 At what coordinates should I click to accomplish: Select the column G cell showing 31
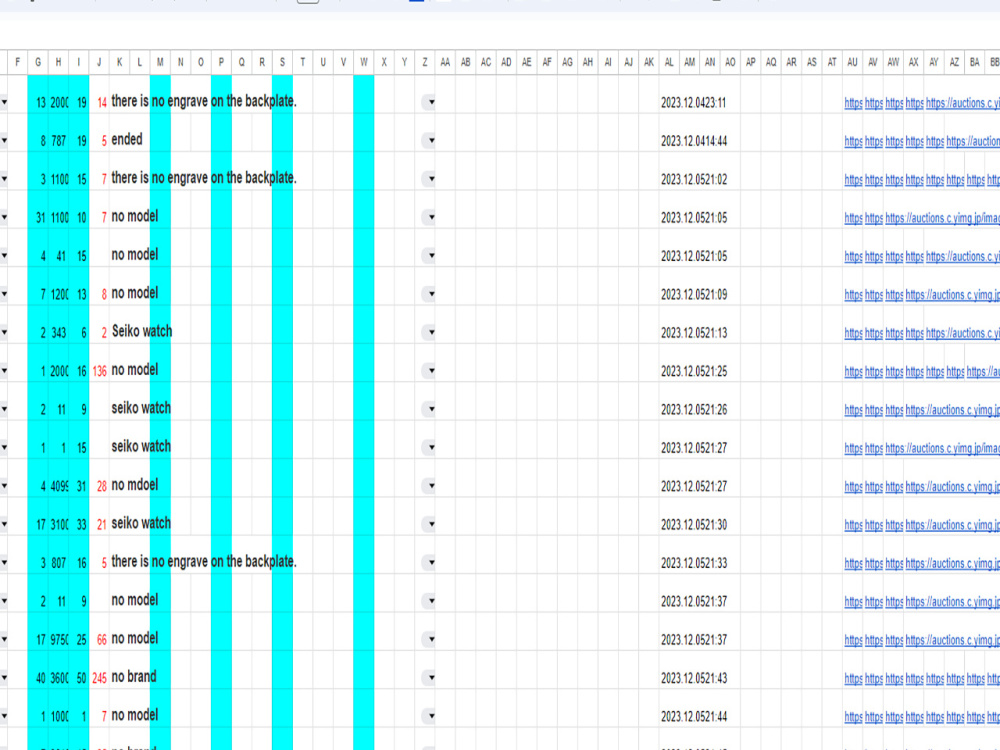coord(40,217)
